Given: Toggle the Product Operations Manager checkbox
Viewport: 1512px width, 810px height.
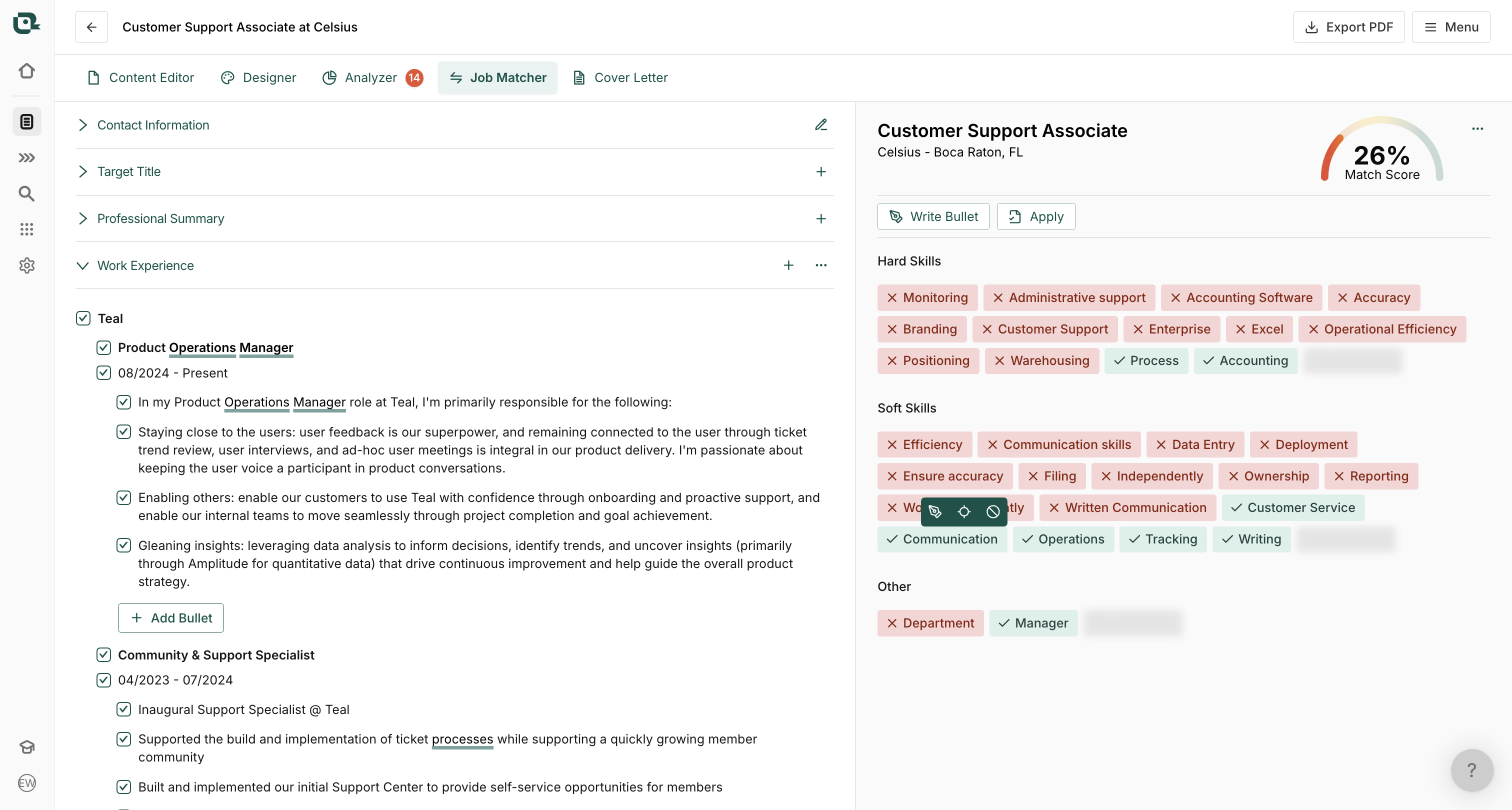Looking at the screenshot, I should [103, 347].
